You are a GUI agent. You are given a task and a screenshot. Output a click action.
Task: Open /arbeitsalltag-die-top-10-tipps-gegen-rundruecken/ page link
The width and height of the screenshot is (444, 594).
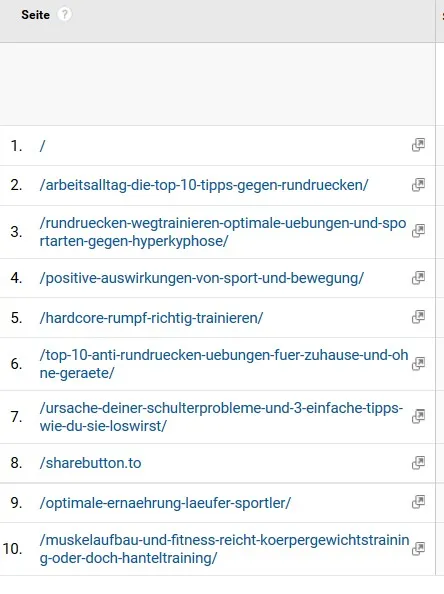(x=204, y=185)
